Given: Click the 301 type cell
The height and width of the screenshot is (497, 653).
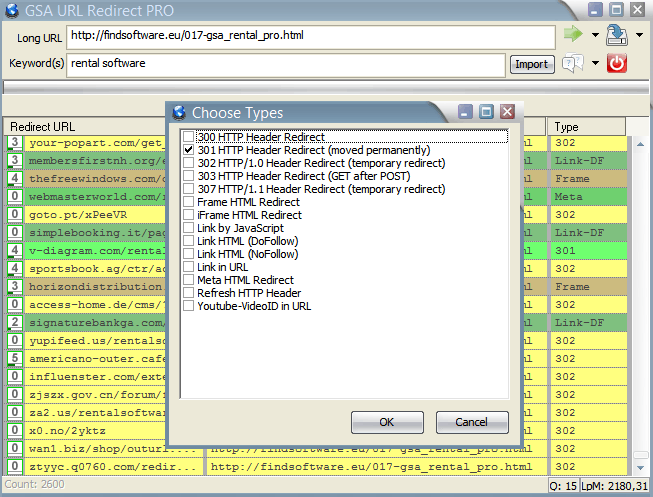Looking at the screenshot, I should tap(588, 250).
